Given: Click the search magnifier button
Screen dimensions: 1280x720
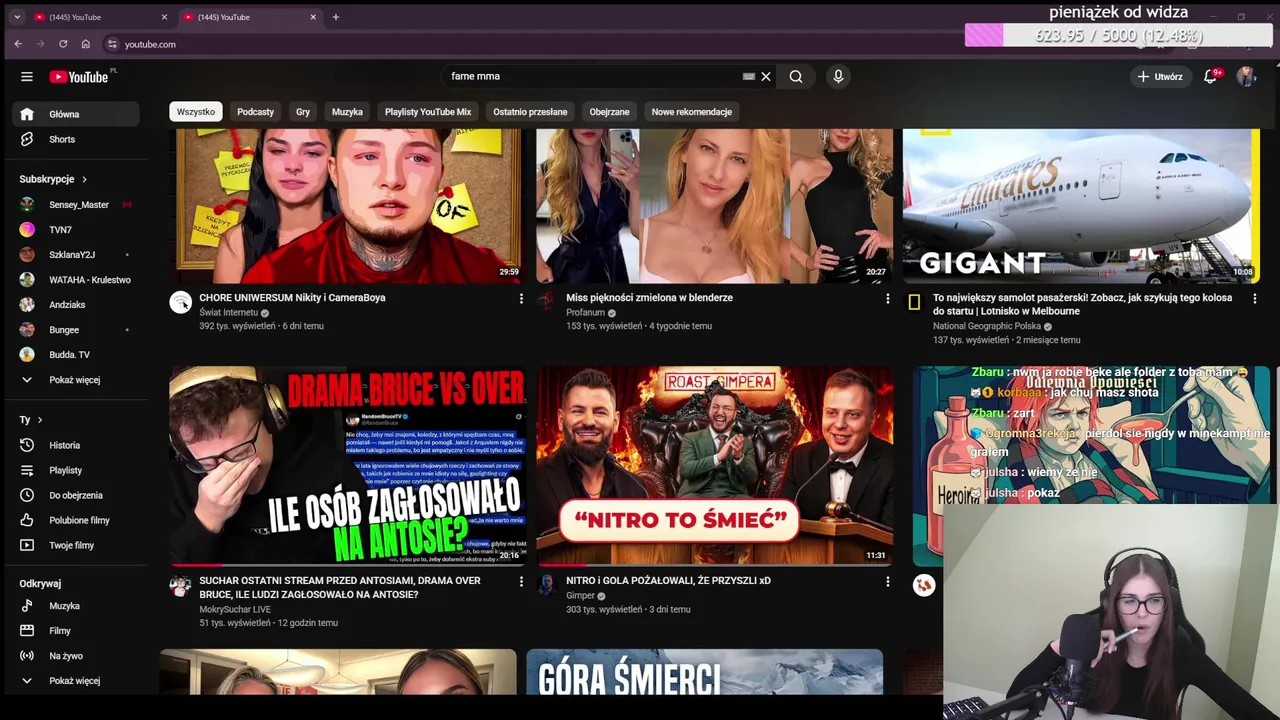Looking at the screenshot, I should (x=796, y=76).
